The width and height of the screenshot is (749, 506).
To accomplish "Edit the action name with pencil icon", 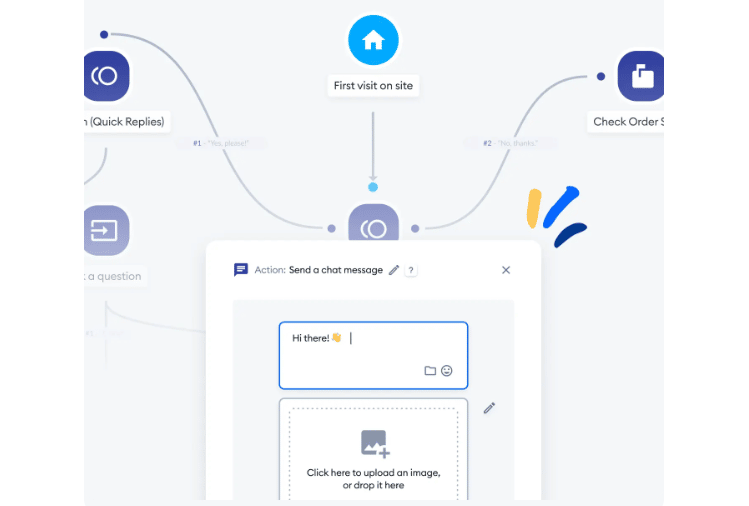I will (x=394, y=270).
